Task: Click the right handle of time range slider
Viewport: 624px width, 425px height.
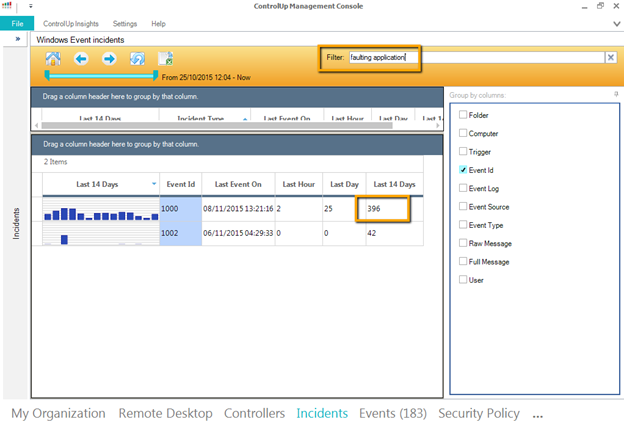Action: point(155,76)
